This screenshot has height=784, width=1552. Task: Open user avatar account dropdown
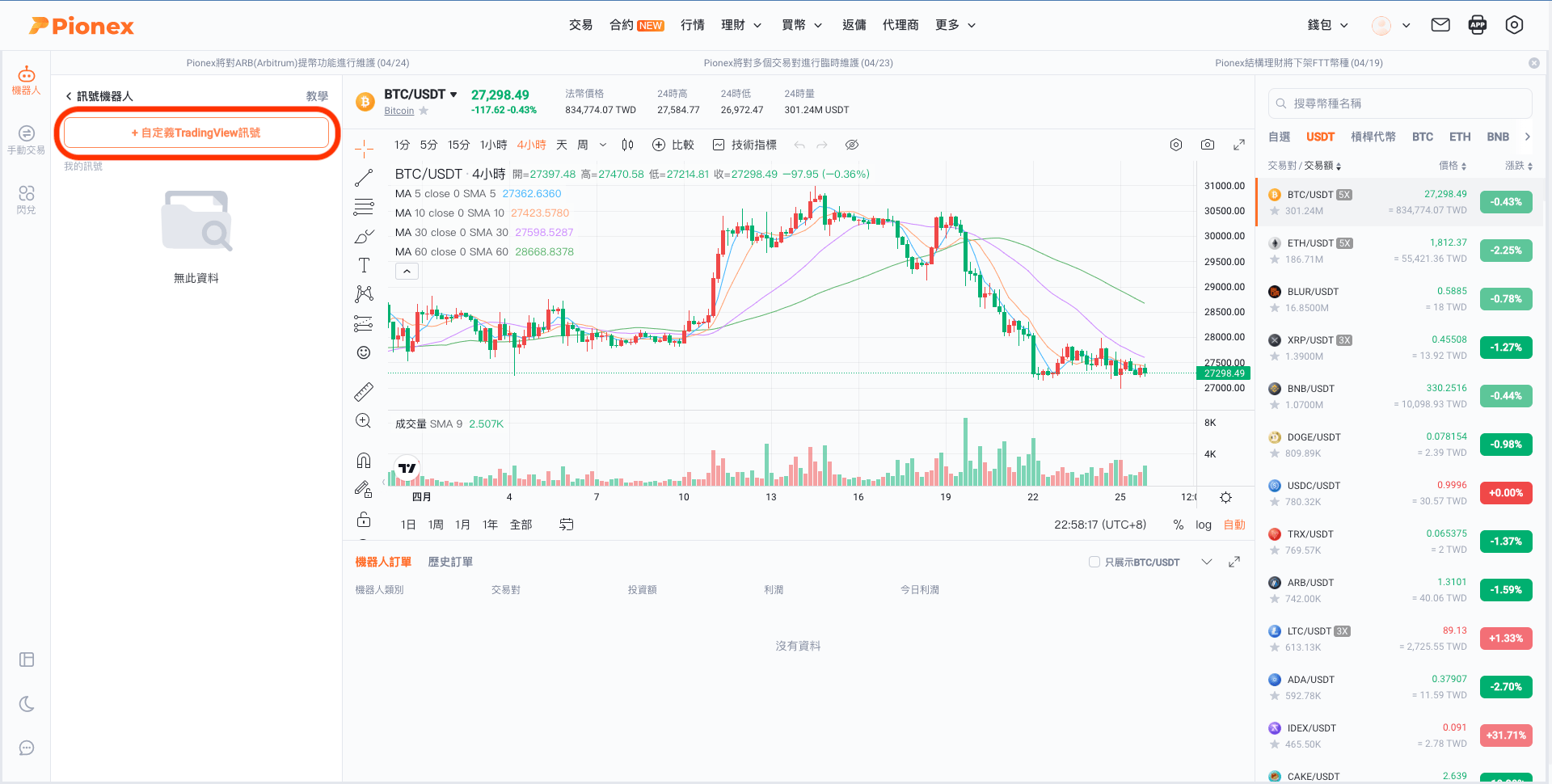[1391, 25]
